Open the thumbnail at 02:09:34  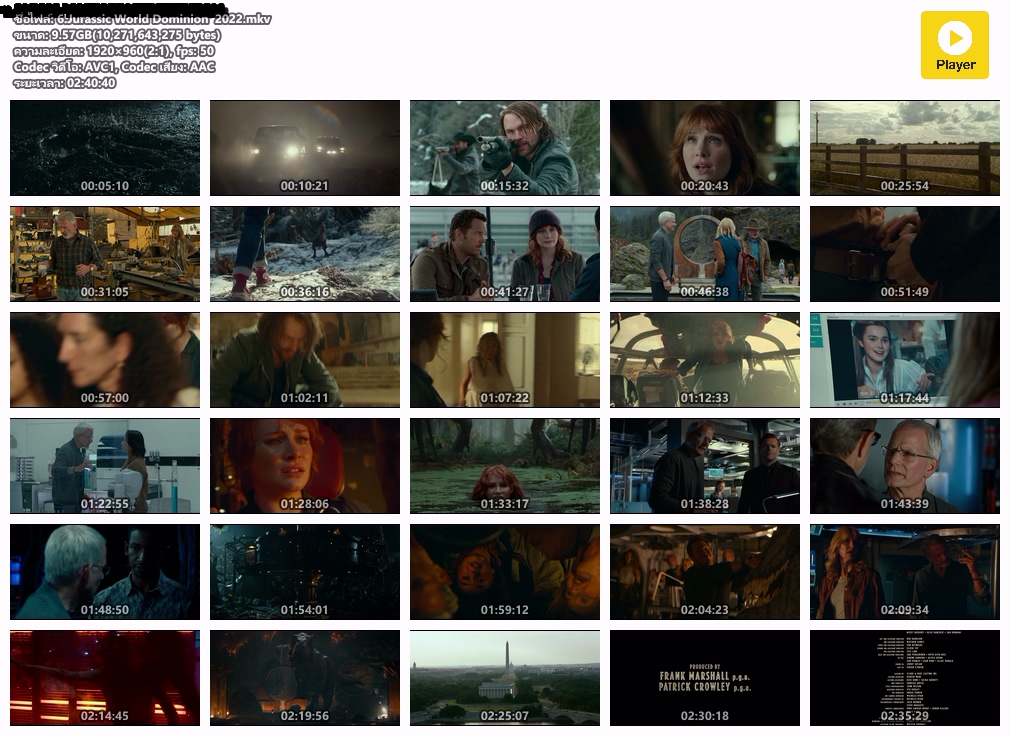(x=905, y=572)
